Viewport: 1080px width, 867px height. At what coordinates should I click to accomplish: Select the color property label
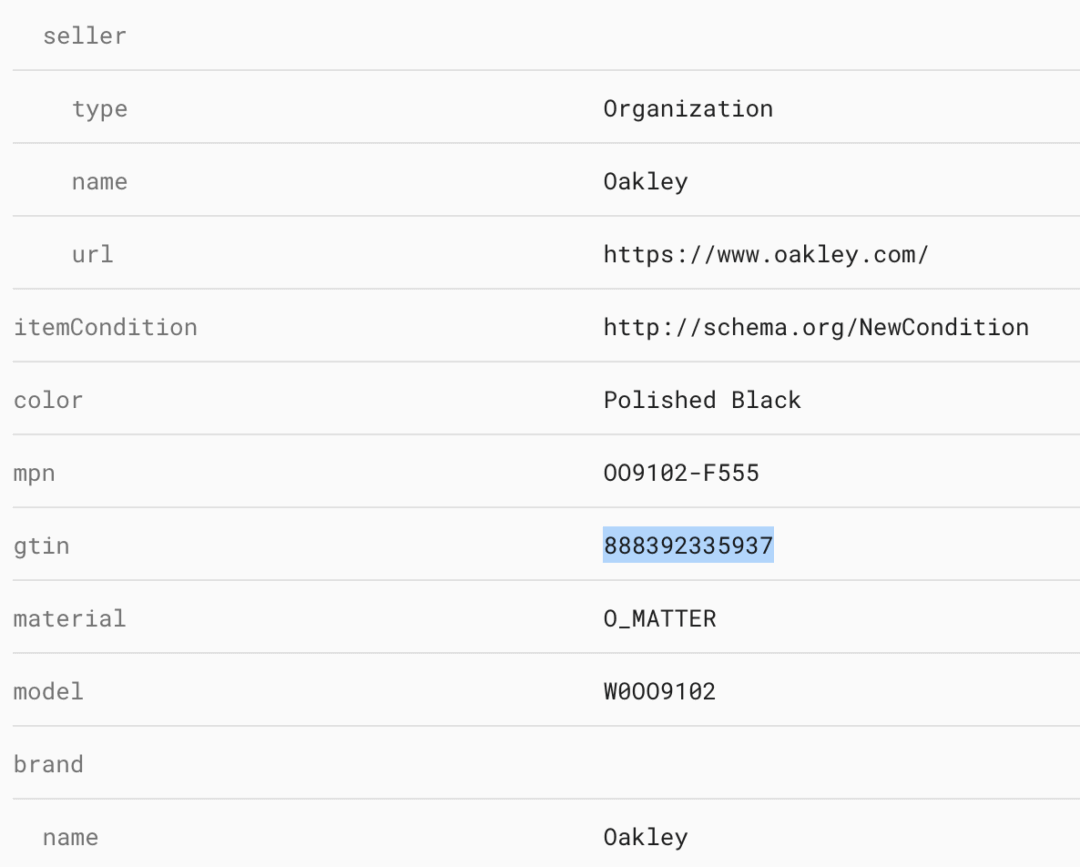(x=48, y=400)
